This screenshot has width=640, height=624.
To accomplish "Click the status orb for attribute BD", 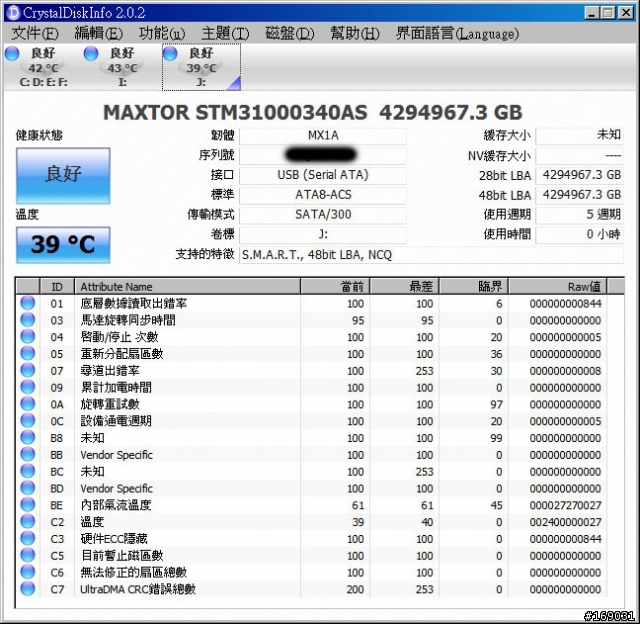I will click(28, 488).
